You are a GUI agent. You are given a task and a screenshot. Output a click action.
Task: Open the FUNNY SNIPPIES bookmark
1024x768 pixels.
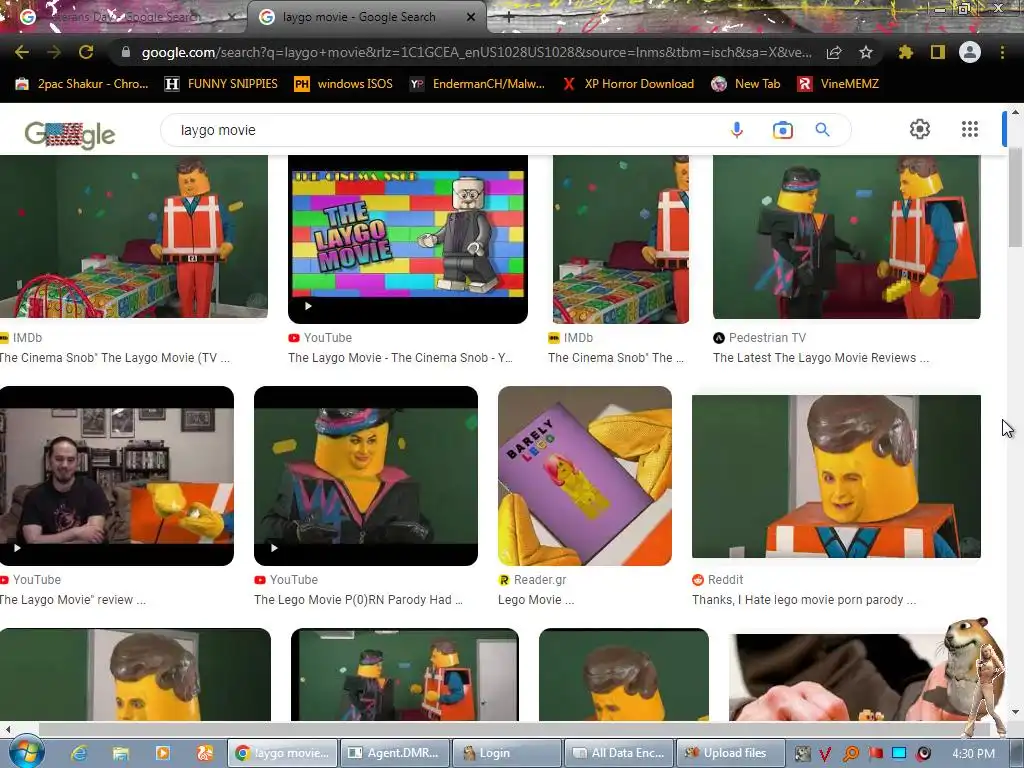coord(221,84)
